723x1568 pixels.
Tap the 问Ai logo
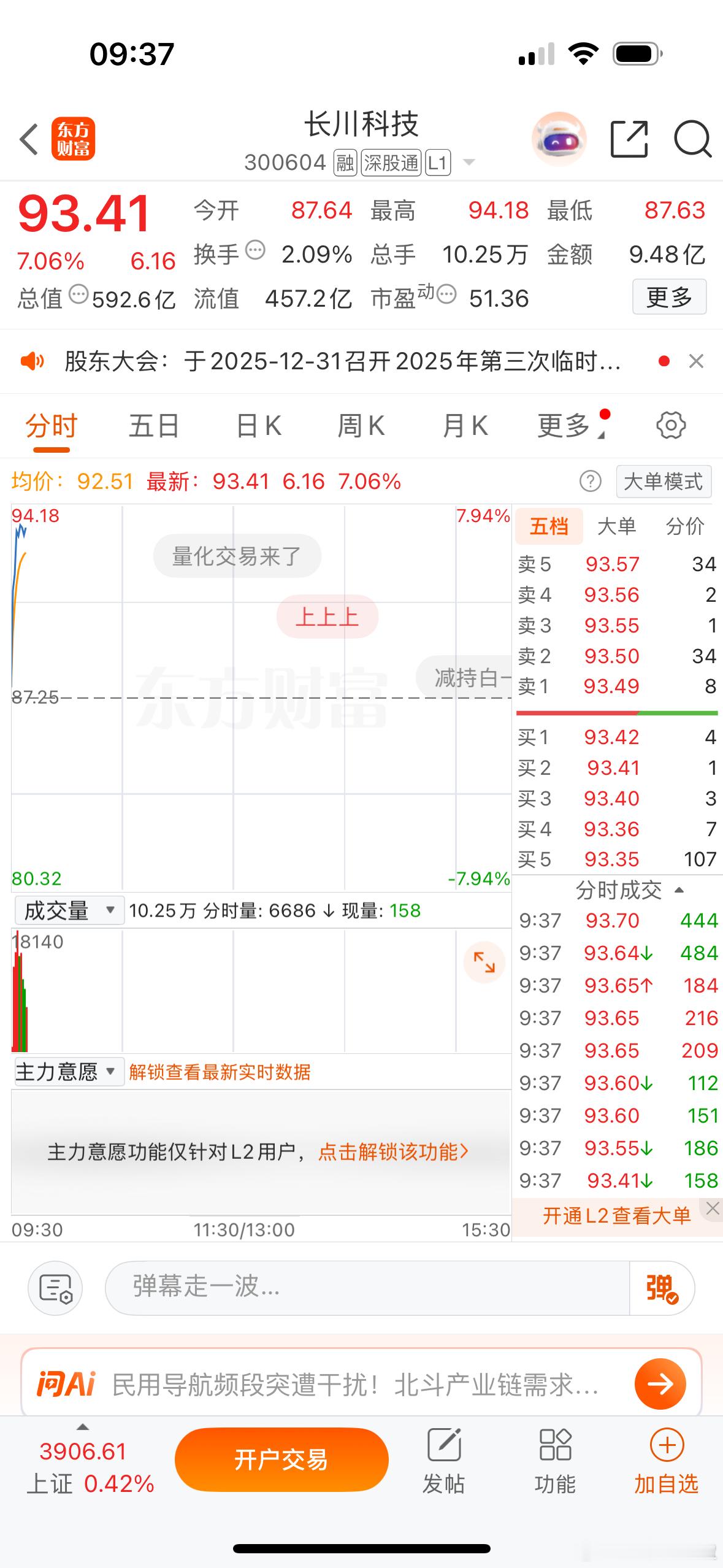[x=66, y=1385]
